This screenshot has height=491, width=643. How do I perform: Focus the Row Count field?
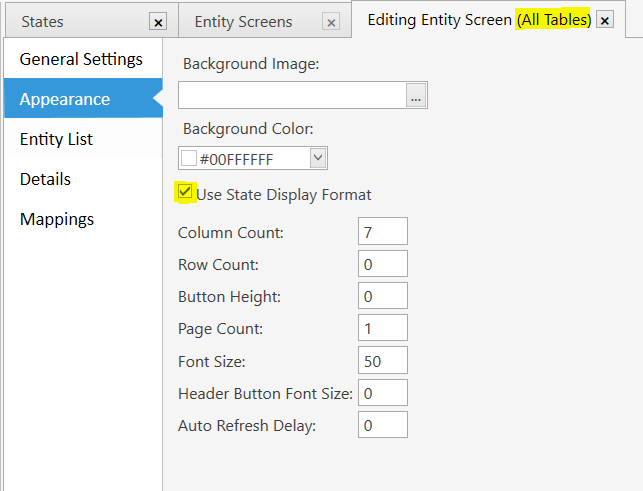click(x=383, y=263)
